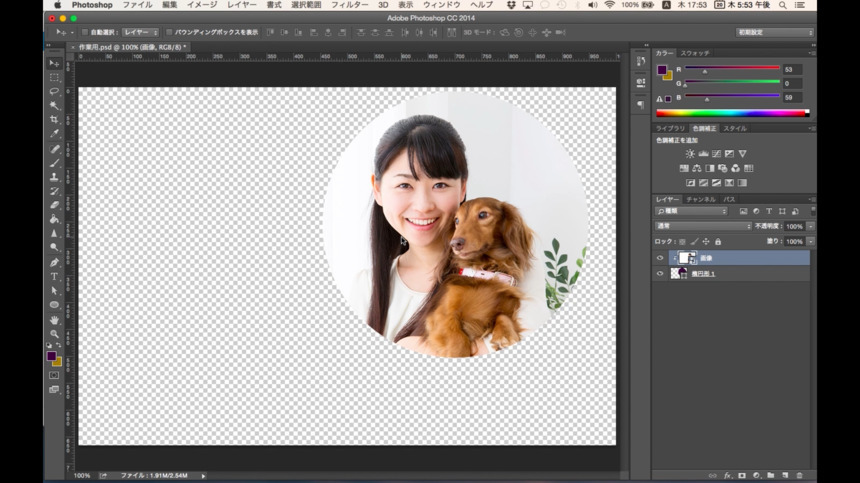Add Levels adjustment icon
Image resolution: width=860 pixels, height=483 pixels.
(703, 154)
